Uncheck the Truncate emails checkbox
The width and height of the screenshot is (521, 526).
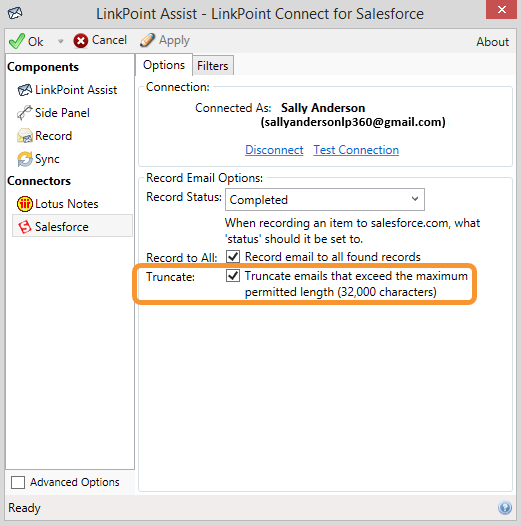tap(233, 276)
